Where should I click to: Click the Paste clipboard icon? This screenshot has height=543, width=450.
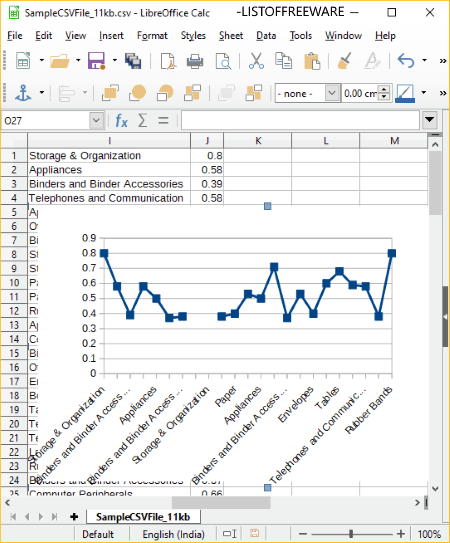pyautogui.click(x=312, y=61)
